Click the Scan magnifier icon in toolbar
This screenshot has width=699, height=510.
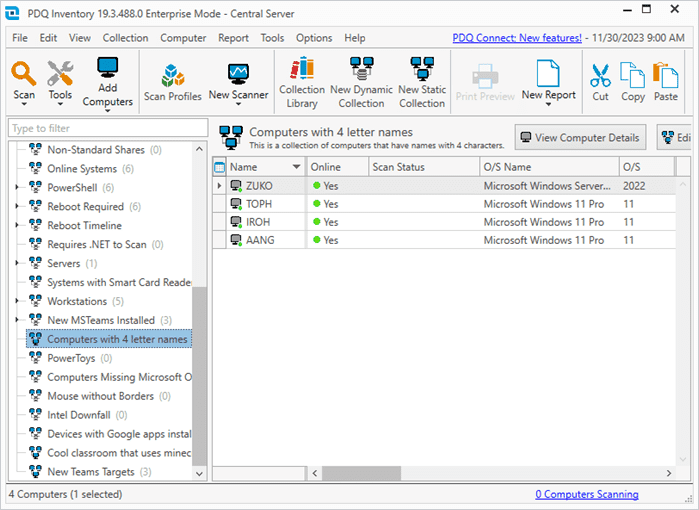click(x=24, y=74)
